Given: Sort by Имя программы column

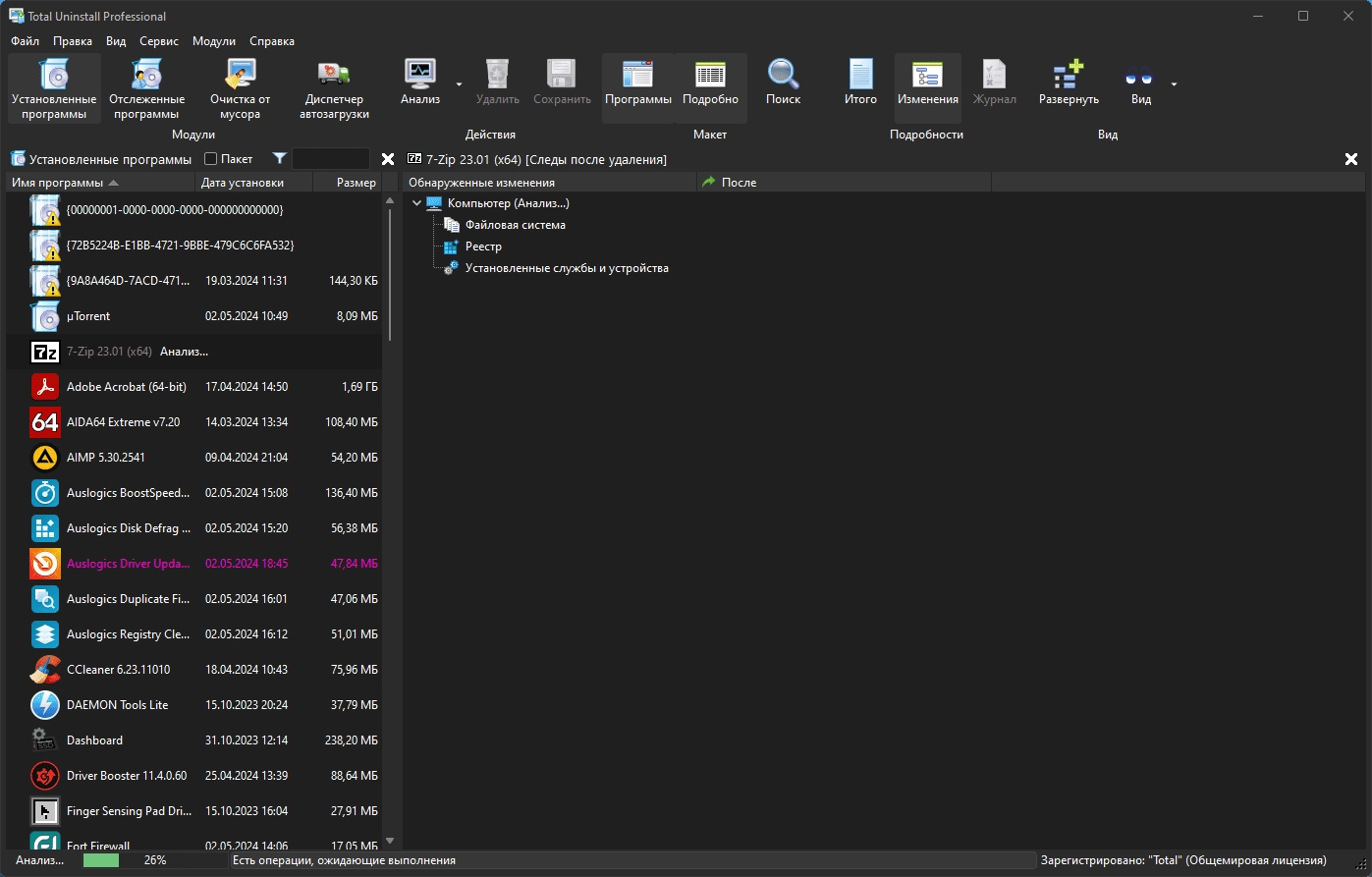Looking at the screenshot, I should [101, 183].
